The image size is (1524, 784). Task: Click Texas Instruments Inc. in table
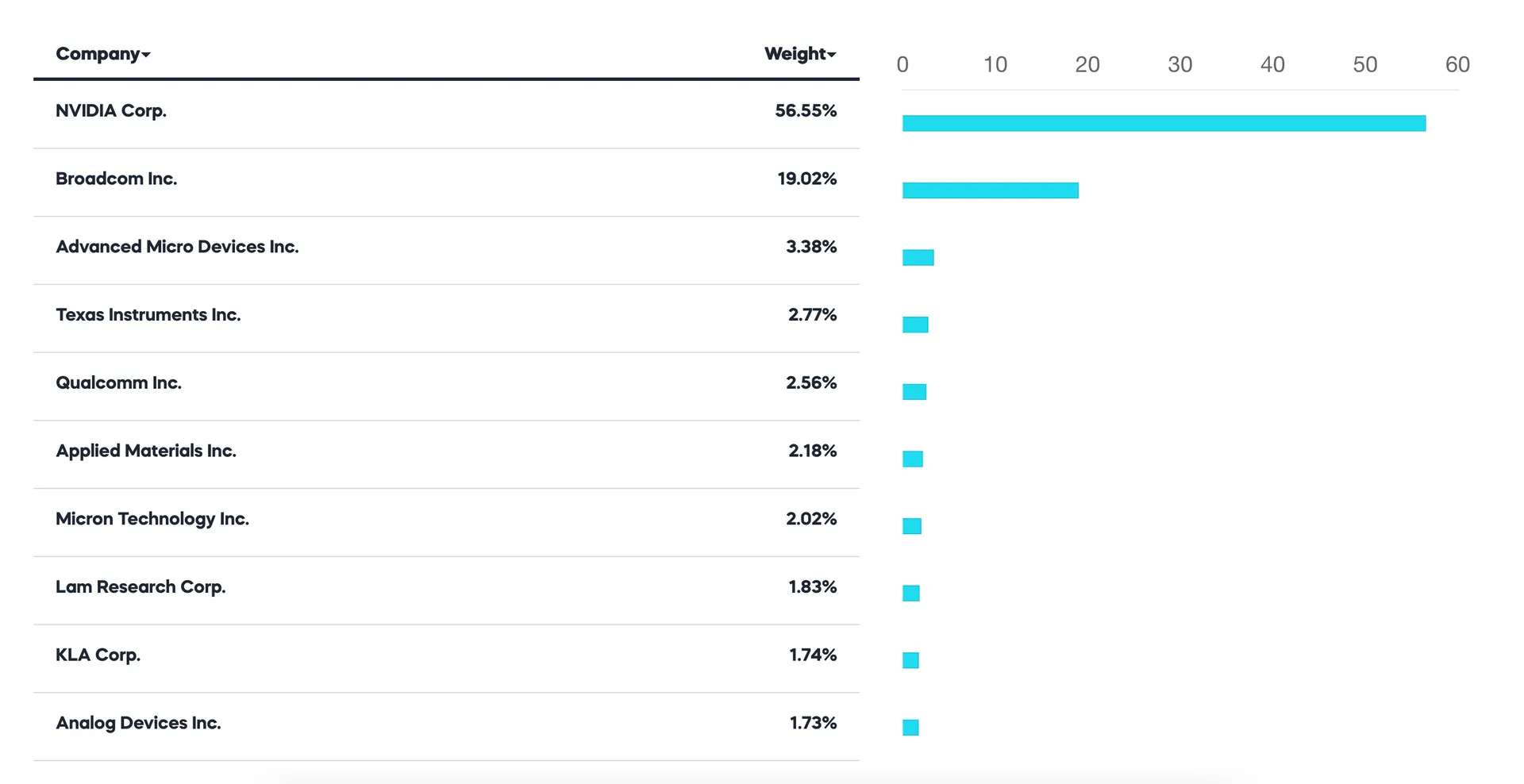[x=148, y=315]
